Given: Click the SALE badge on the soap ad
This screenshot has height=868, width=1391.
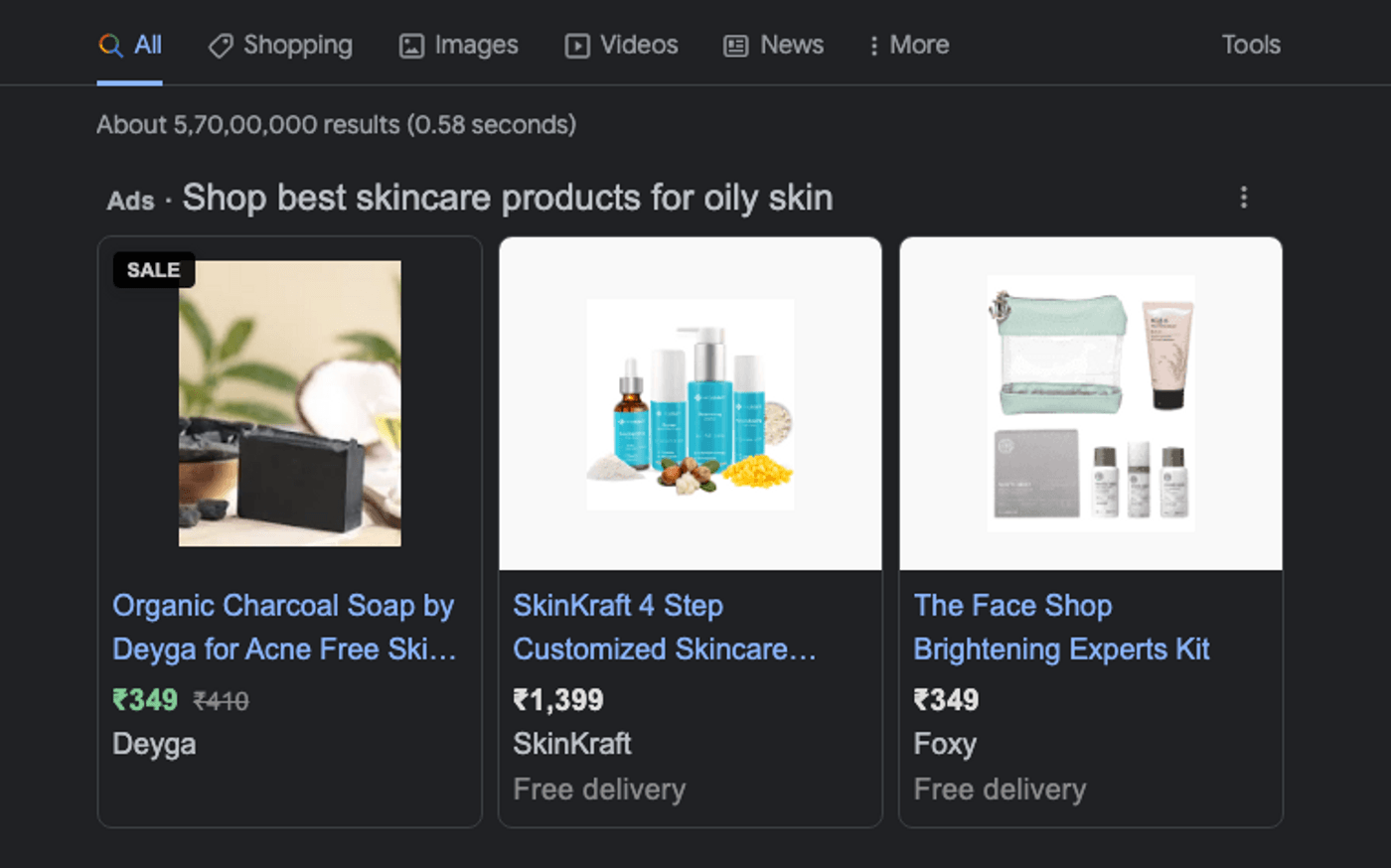Looking at the screenshot, I should (153, 269).
